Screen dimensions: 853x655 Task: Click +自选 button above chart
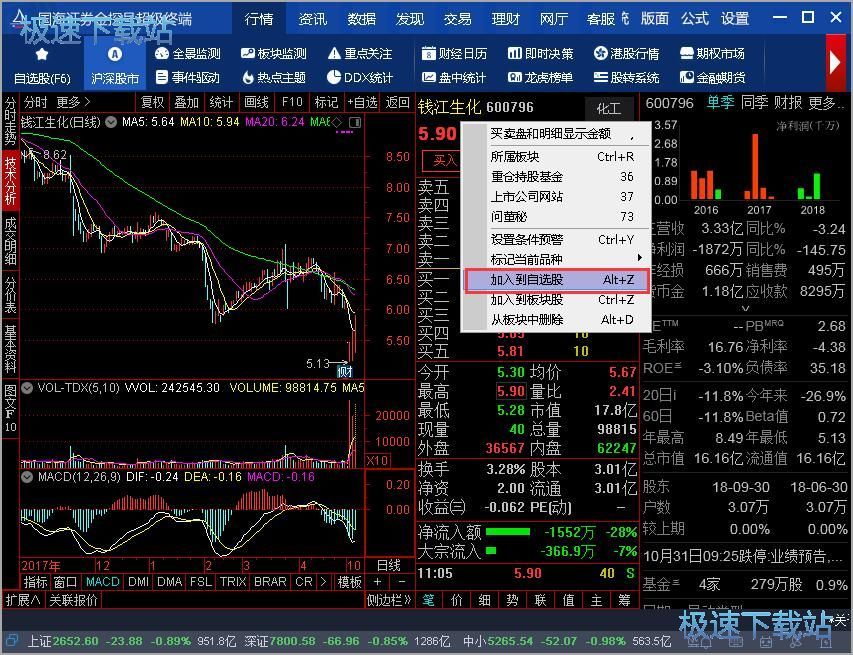pyautogui.click(x=362, y=102)
